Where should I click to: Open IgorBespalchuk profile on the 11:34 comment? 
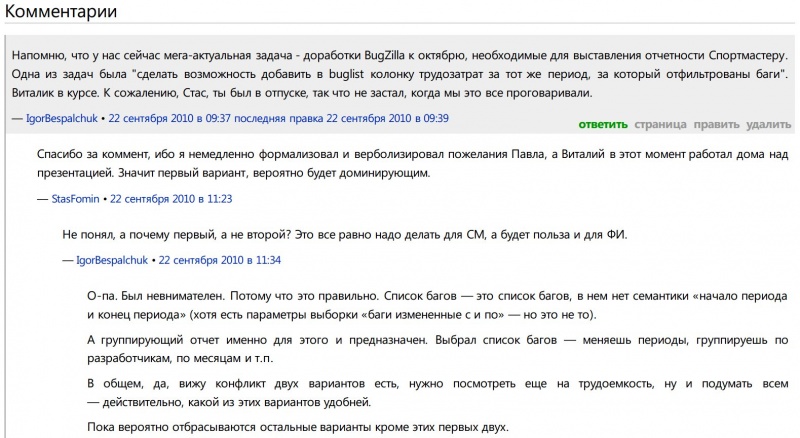112,260
